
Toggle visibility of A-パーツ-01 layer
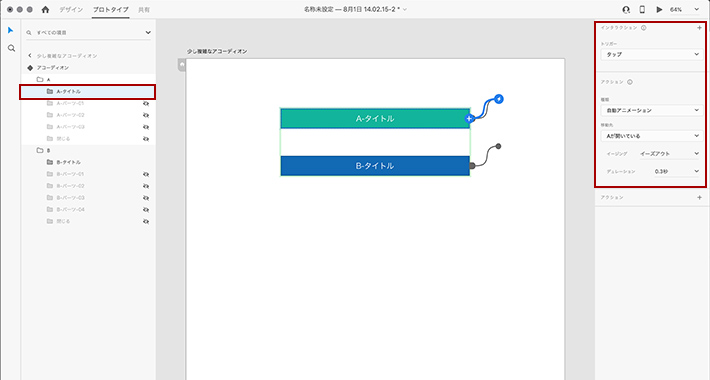tap(146, 103)
